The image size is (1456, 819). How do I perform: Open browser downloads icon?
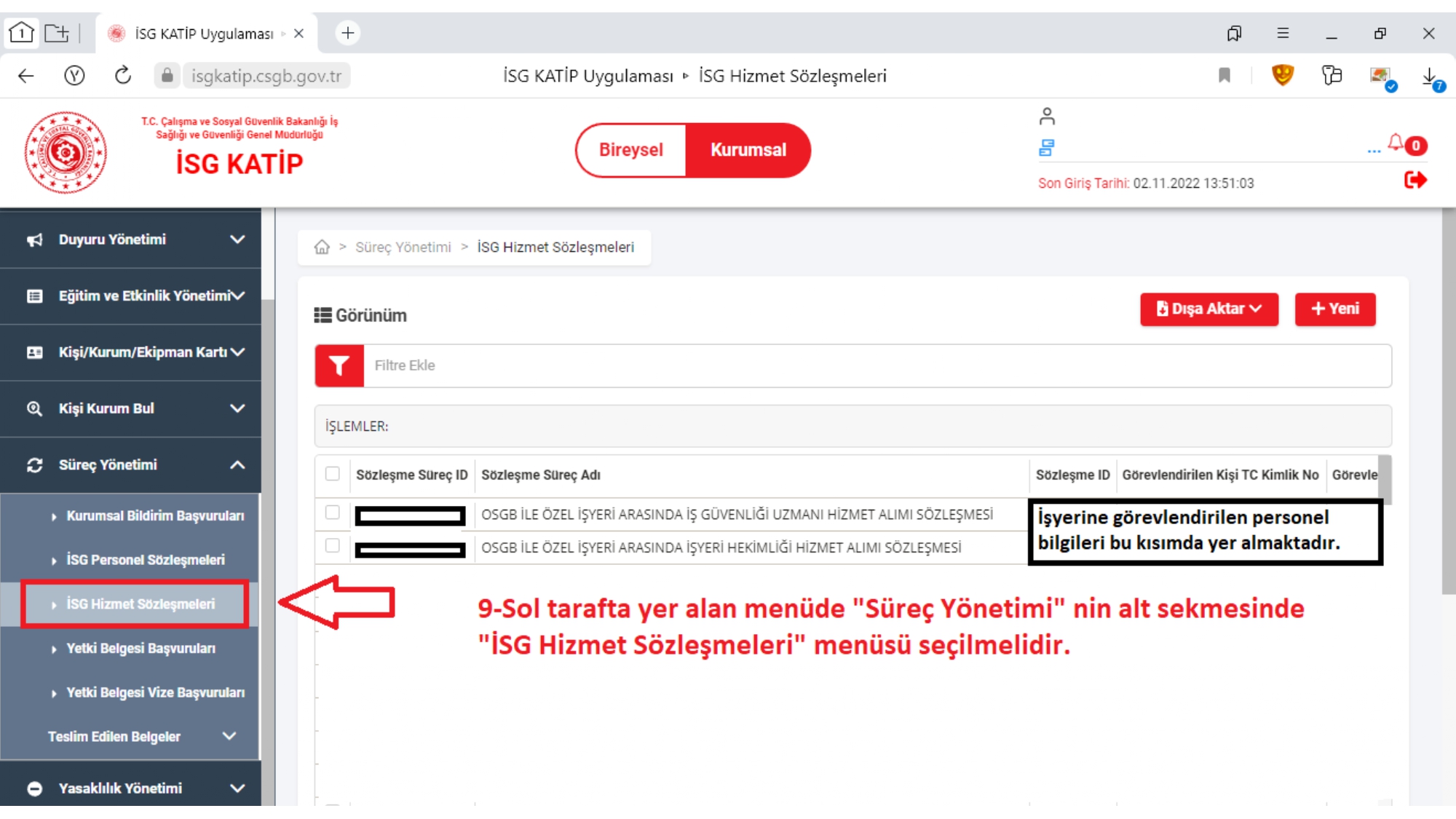[x=1429, y=77]
